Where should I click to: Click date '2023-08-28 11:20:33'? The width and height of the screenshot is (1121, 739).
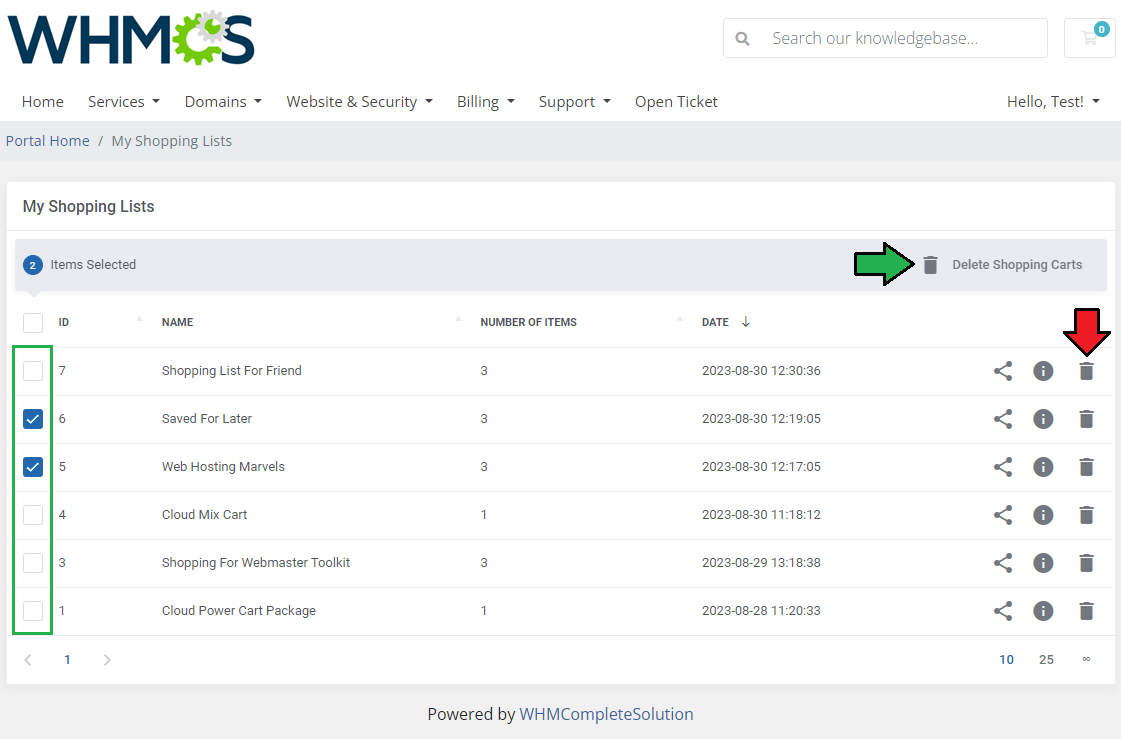click(x=761, y=610)
